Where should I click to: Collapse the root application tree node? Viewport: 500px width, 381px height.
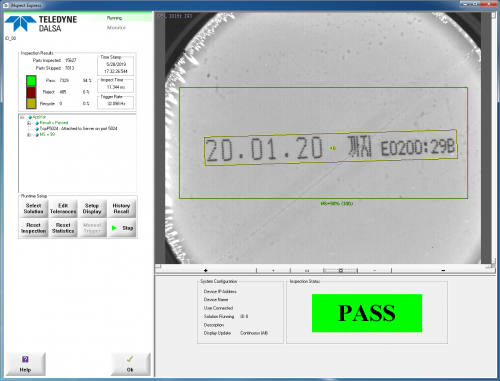point(22,117)
